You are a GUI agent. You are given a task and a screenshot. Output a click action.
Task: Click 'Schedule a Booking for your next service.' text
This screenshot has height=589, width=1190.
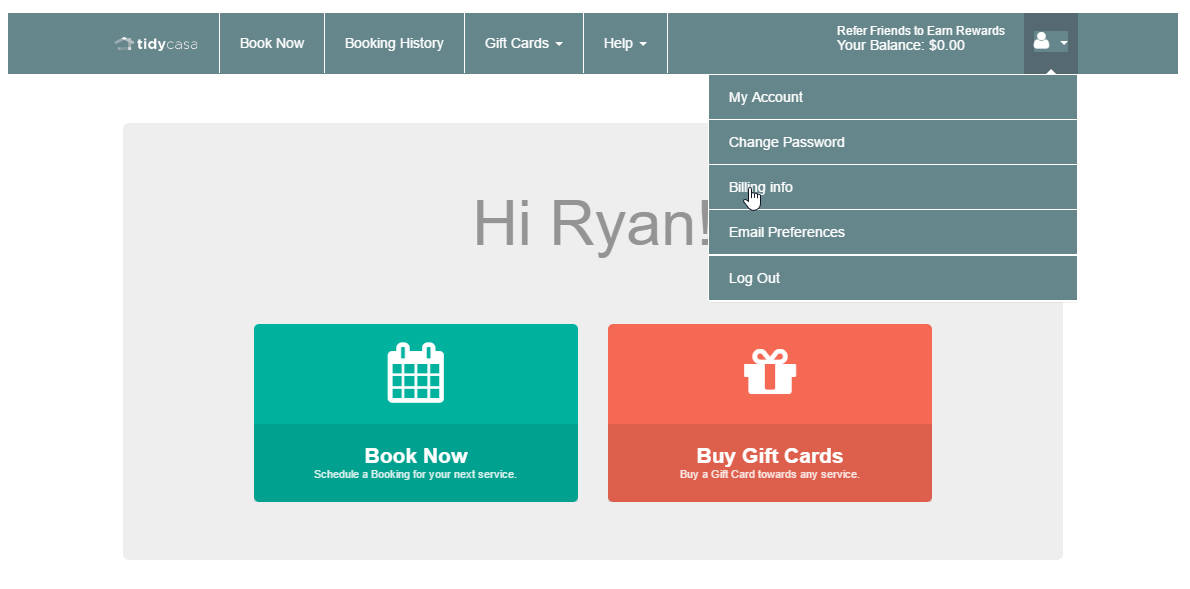click(x=415, y=474)
